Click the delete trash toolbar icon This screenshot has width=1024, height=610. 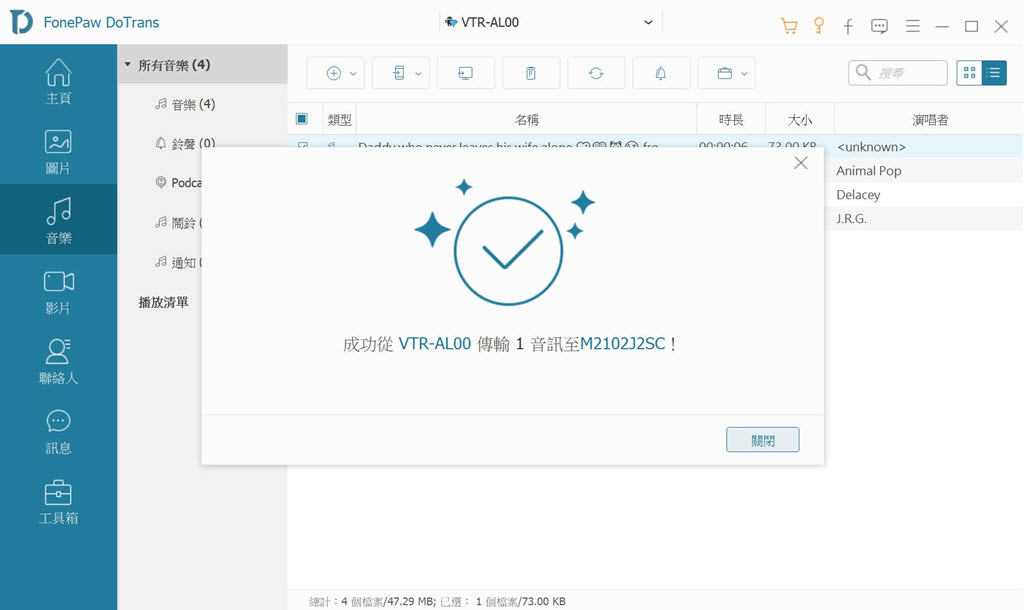point(531,73)
